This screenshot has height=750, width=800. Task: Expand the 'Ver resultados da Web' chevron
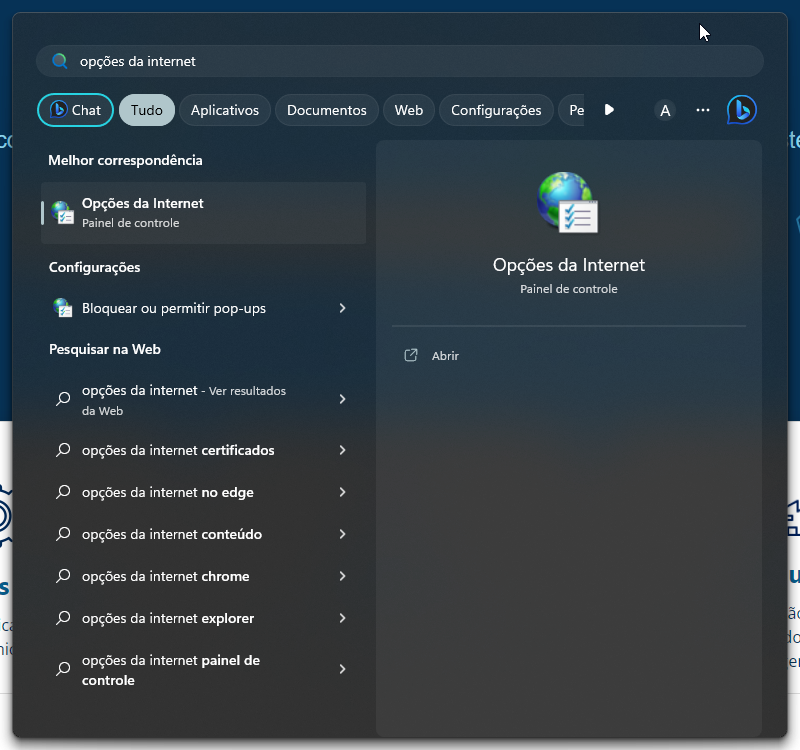342,399
